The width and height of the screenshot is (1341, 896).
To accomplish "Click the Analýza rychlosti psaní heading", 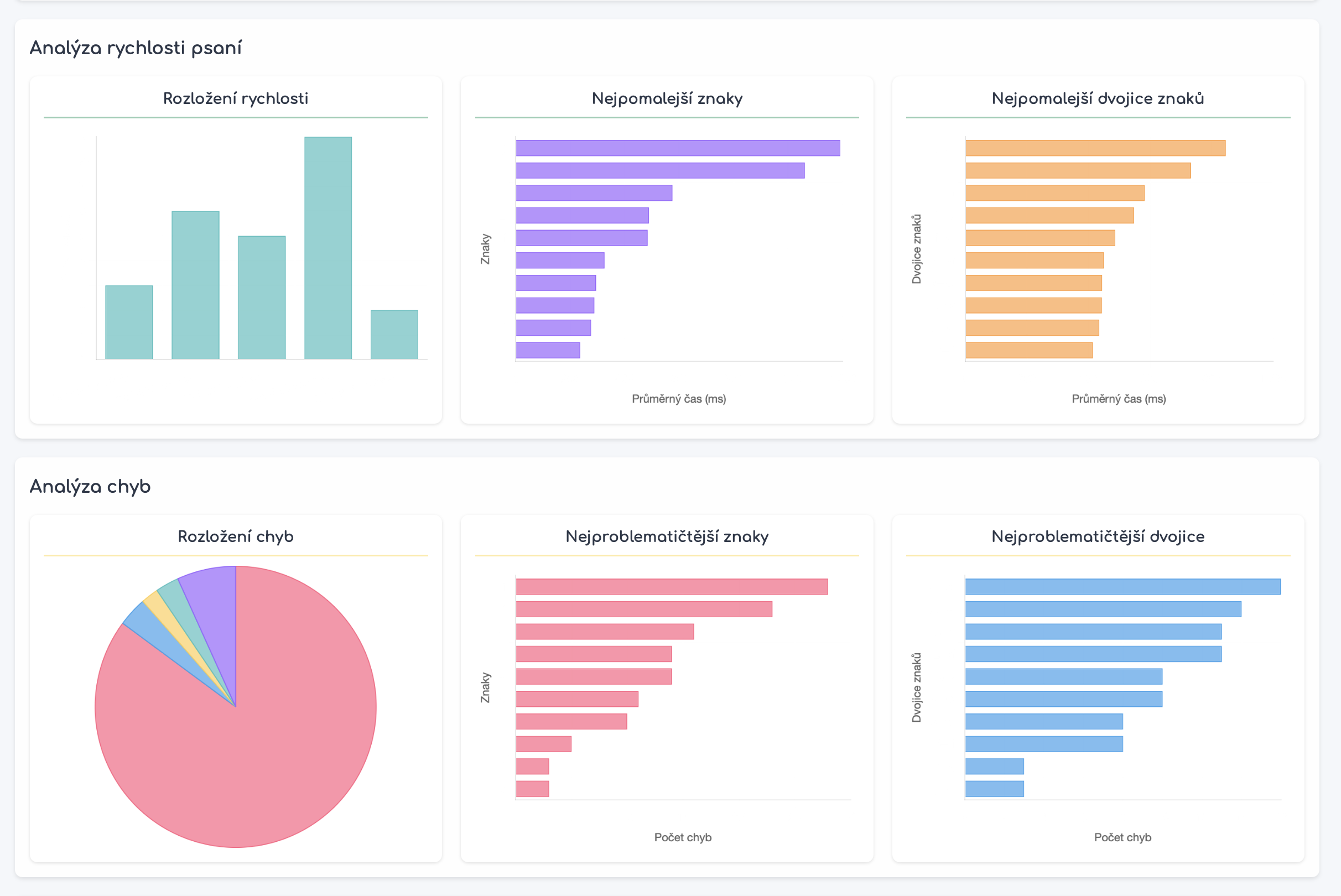I will (136, 48).
